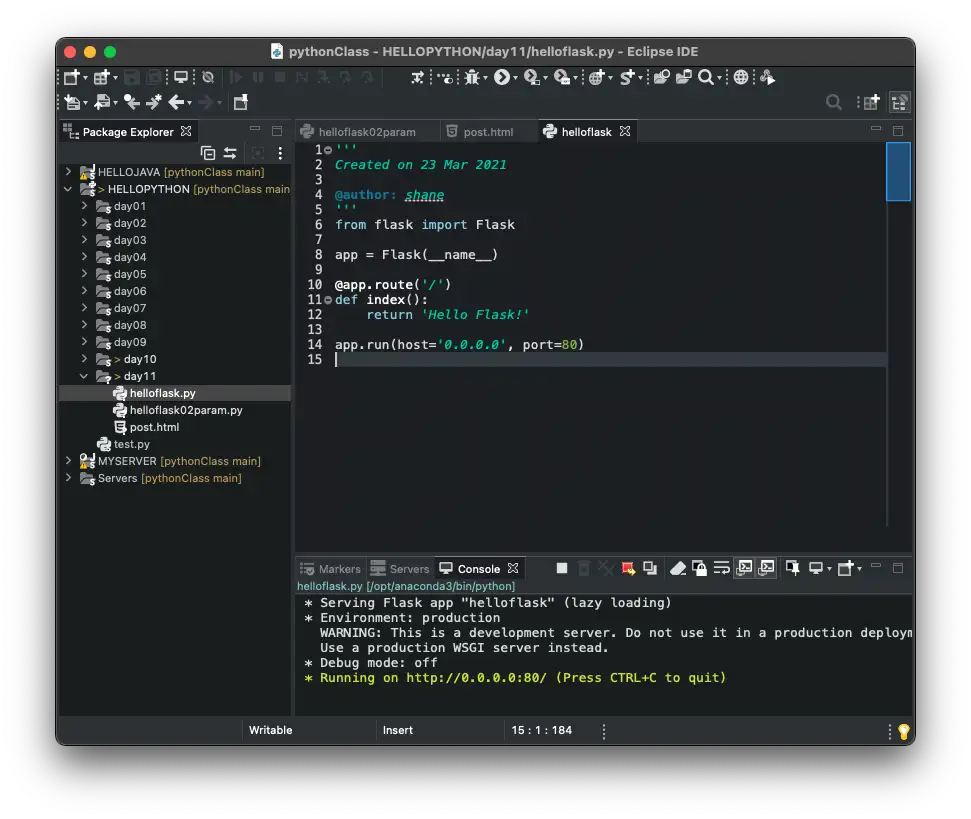The image size is (971, 819).
Task: Click the Search magnifier icon in main toolbar
Action: (x=705, y=77)
